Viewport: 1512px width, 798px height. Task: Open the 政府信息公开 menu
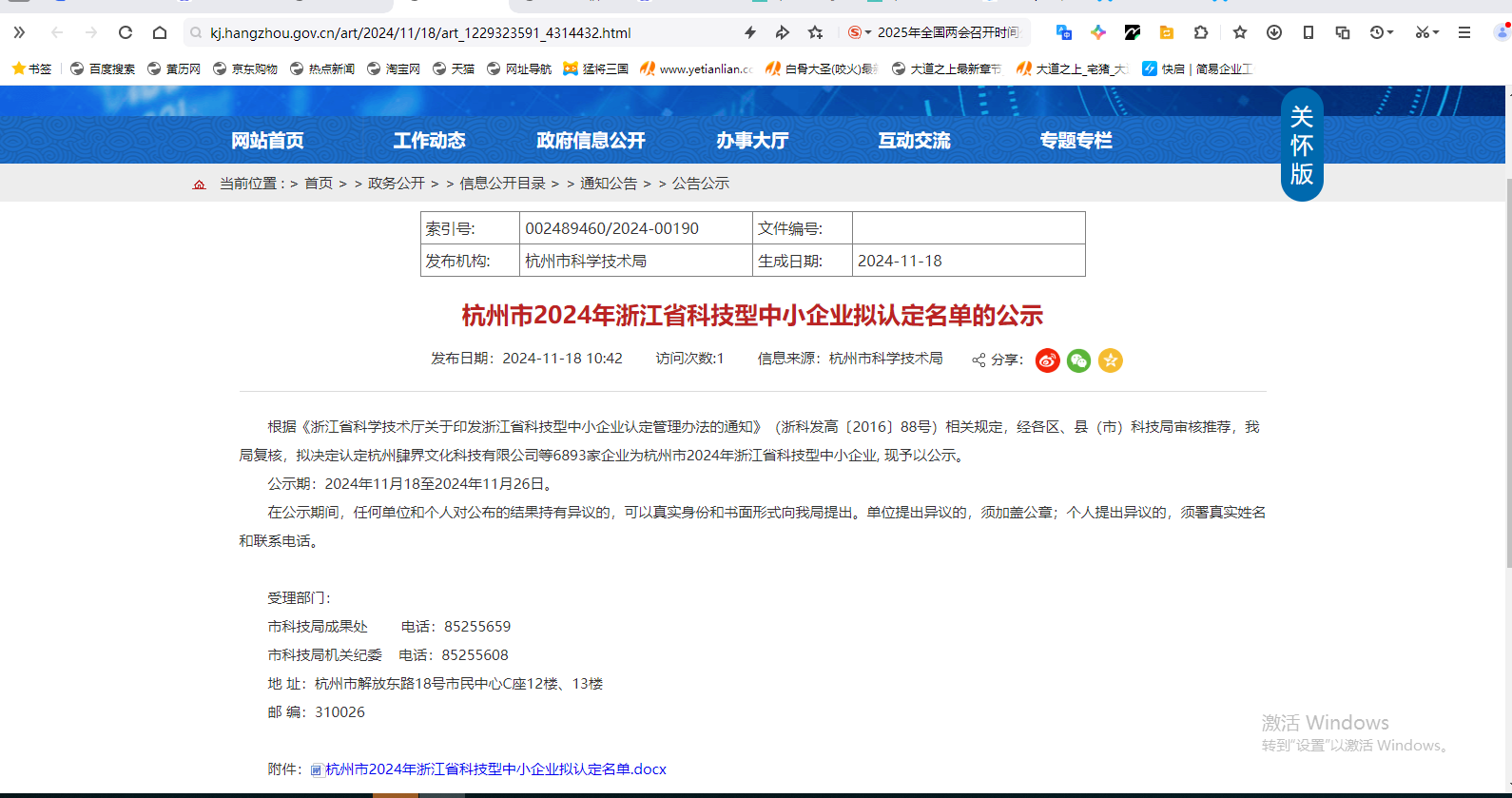(591, 141)
